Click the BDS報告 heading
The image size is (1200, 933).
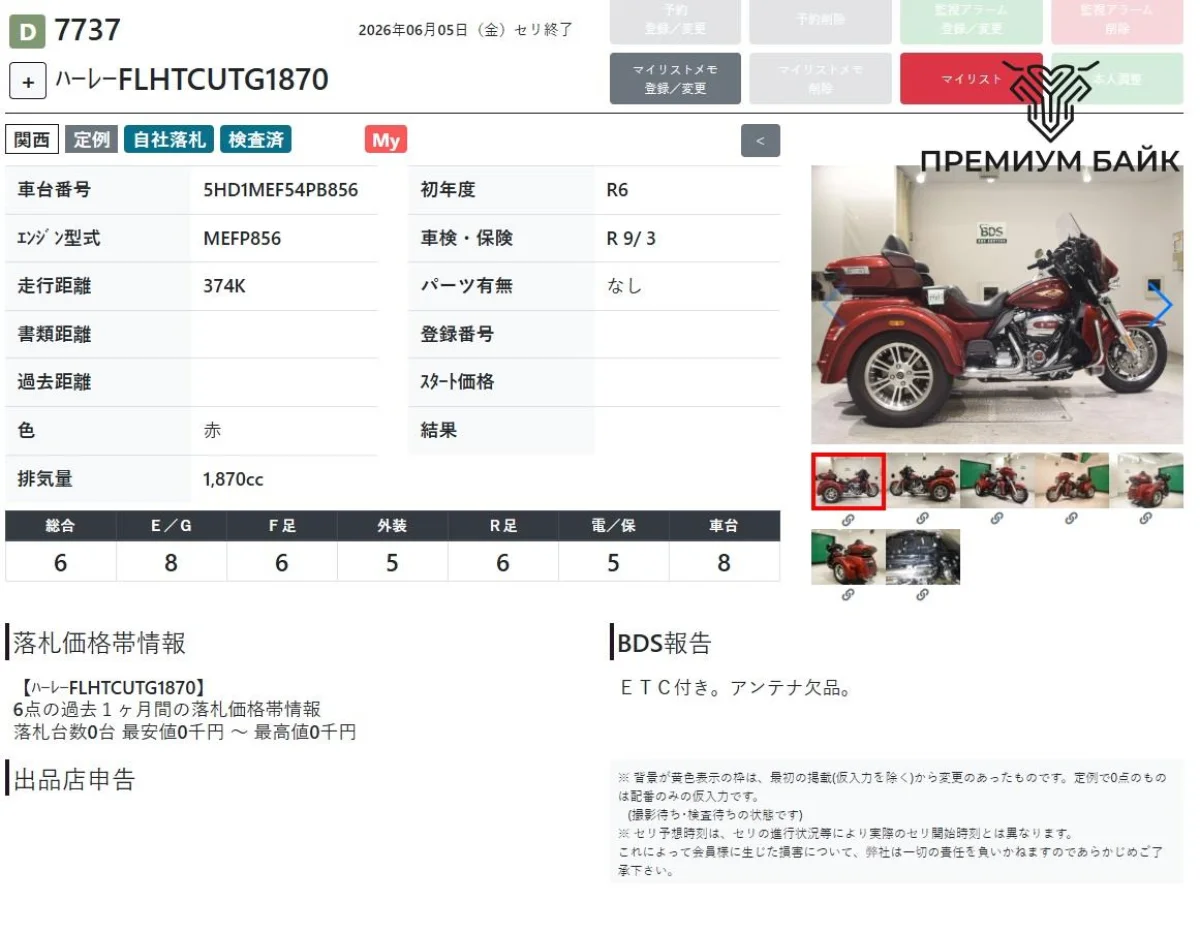(x=664, y=642)
